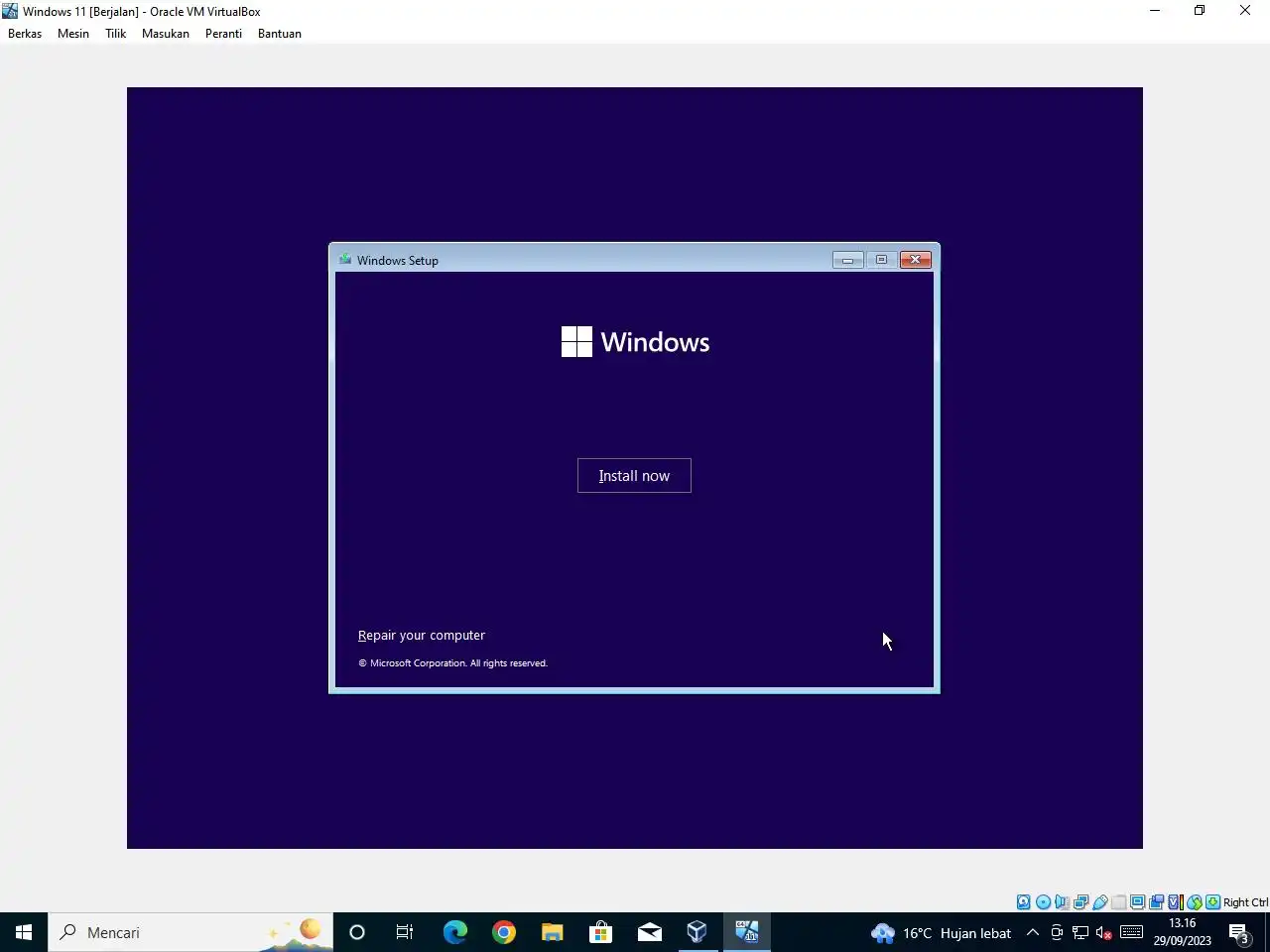Viewport: 1270px width, 952px height.
Task: Click the Install now button
Action: (634, 476)
